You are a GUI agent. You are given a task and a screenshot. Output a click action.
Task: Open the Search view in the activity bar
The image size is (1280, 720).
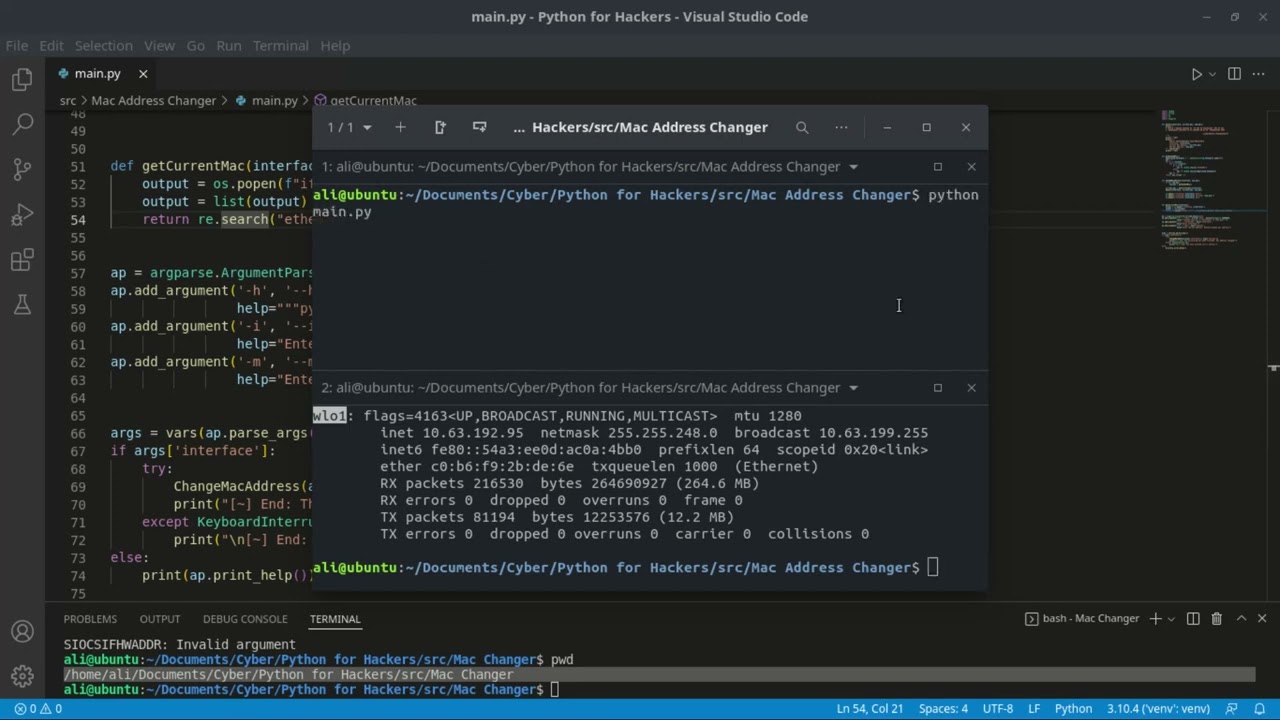pos(22,125)
